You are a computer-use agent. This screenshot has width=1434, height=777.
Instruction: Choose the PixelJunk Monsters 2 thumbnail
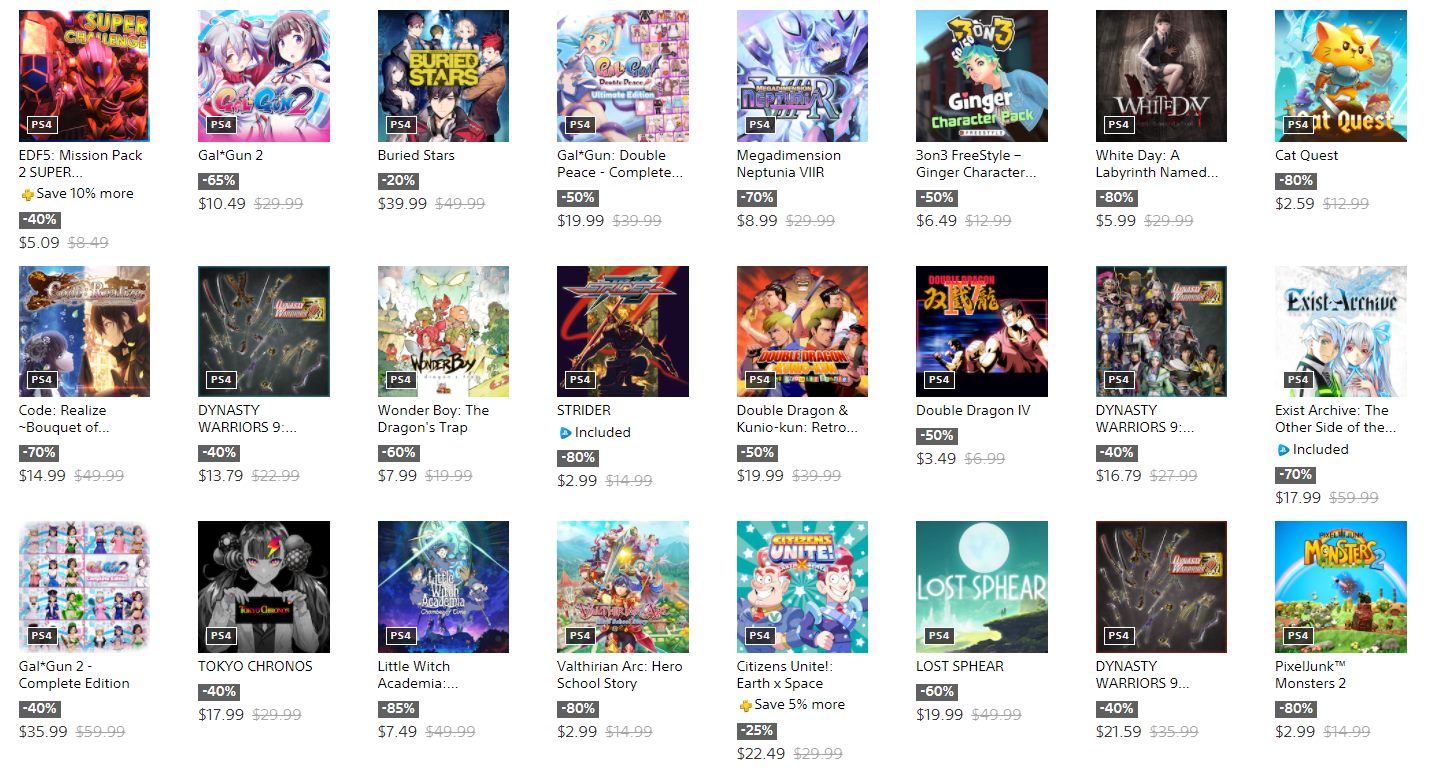(1340, 586)
